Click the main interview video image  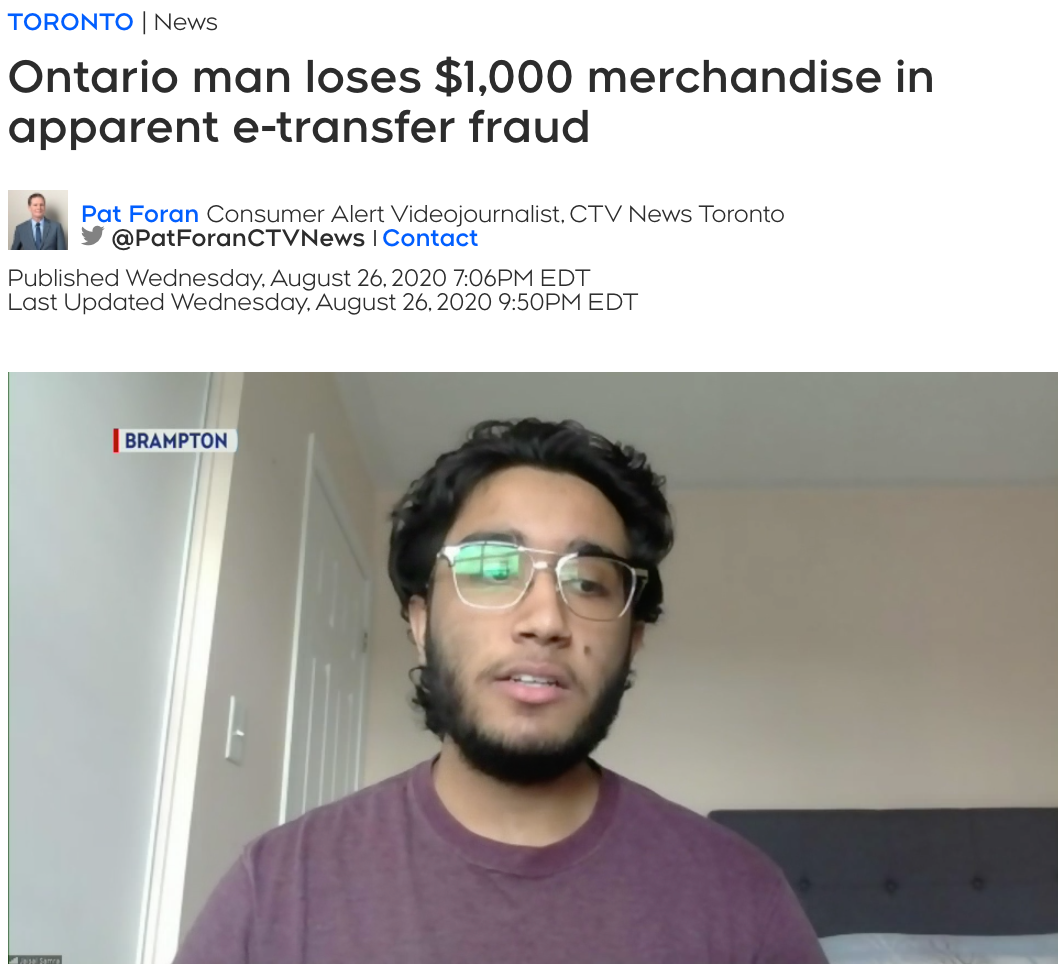click(533, 668)
